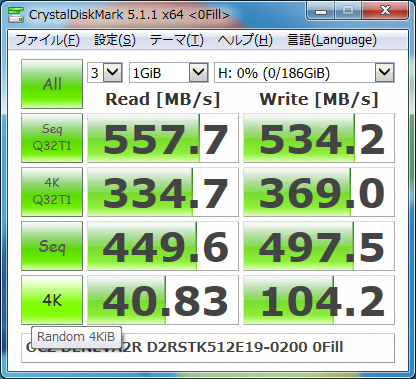The height and width of the screenshot is (379, 416).
Task: Start the 4K random benchmark
Action: pos(52,300)
